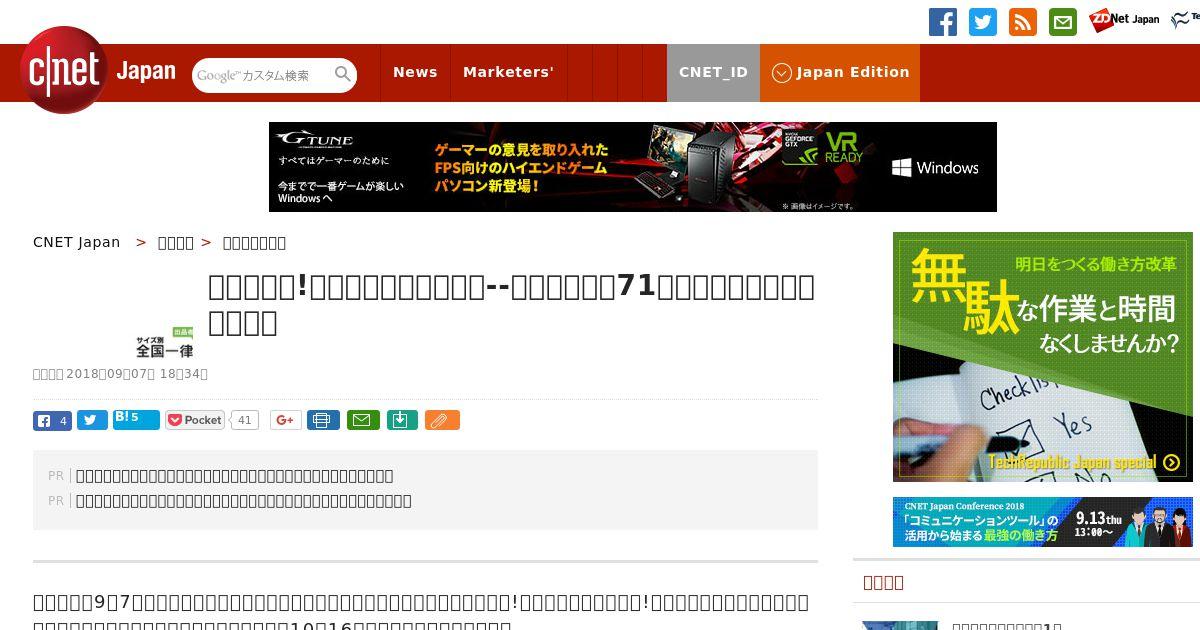The image size is (1200, 630).
Task: Open the orange RSS feed icon
Action: (1023, 22)
